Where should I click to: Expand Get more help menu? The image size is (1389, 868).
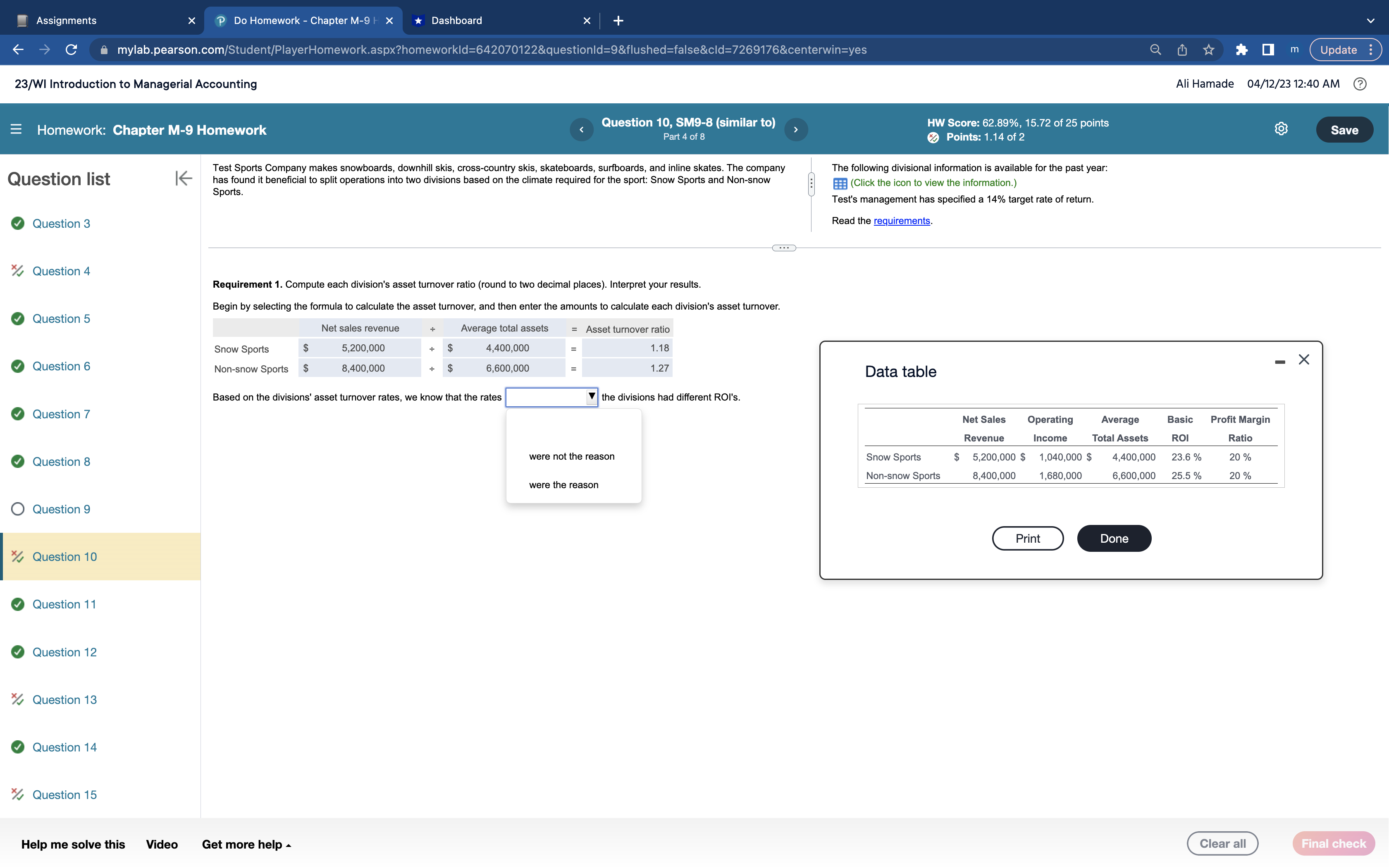(x=246, y=844)
